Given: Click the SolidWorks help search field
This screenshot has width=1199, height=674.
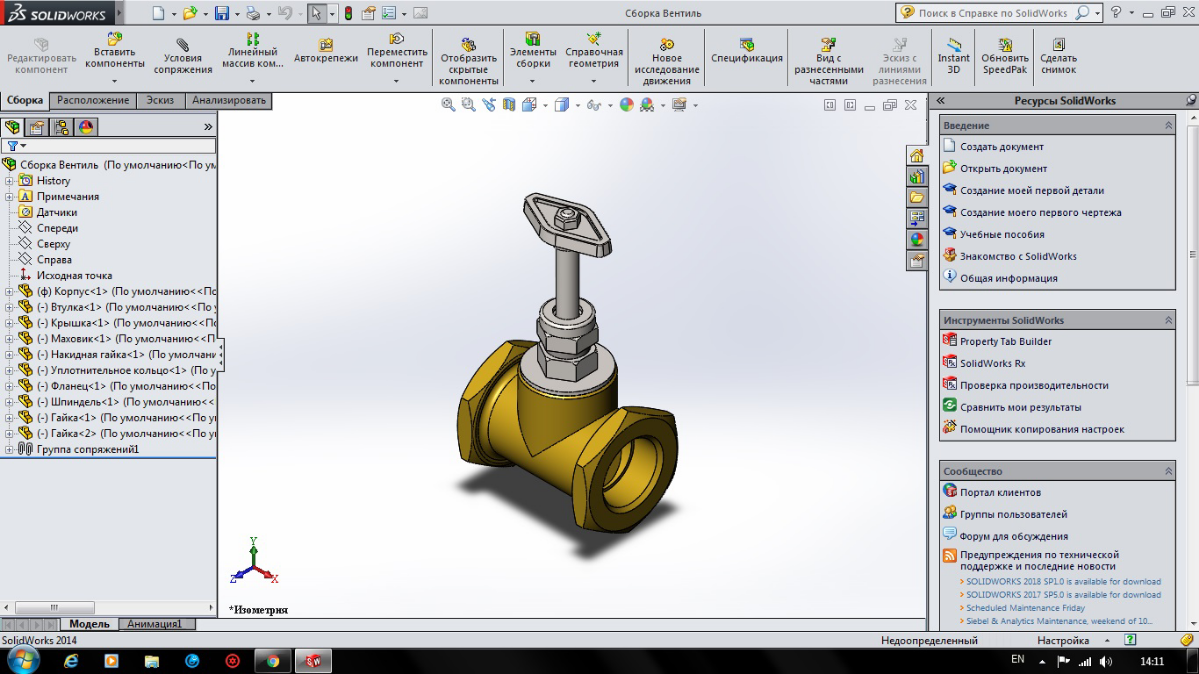Looking at the screenshot, I should point(995,13).
